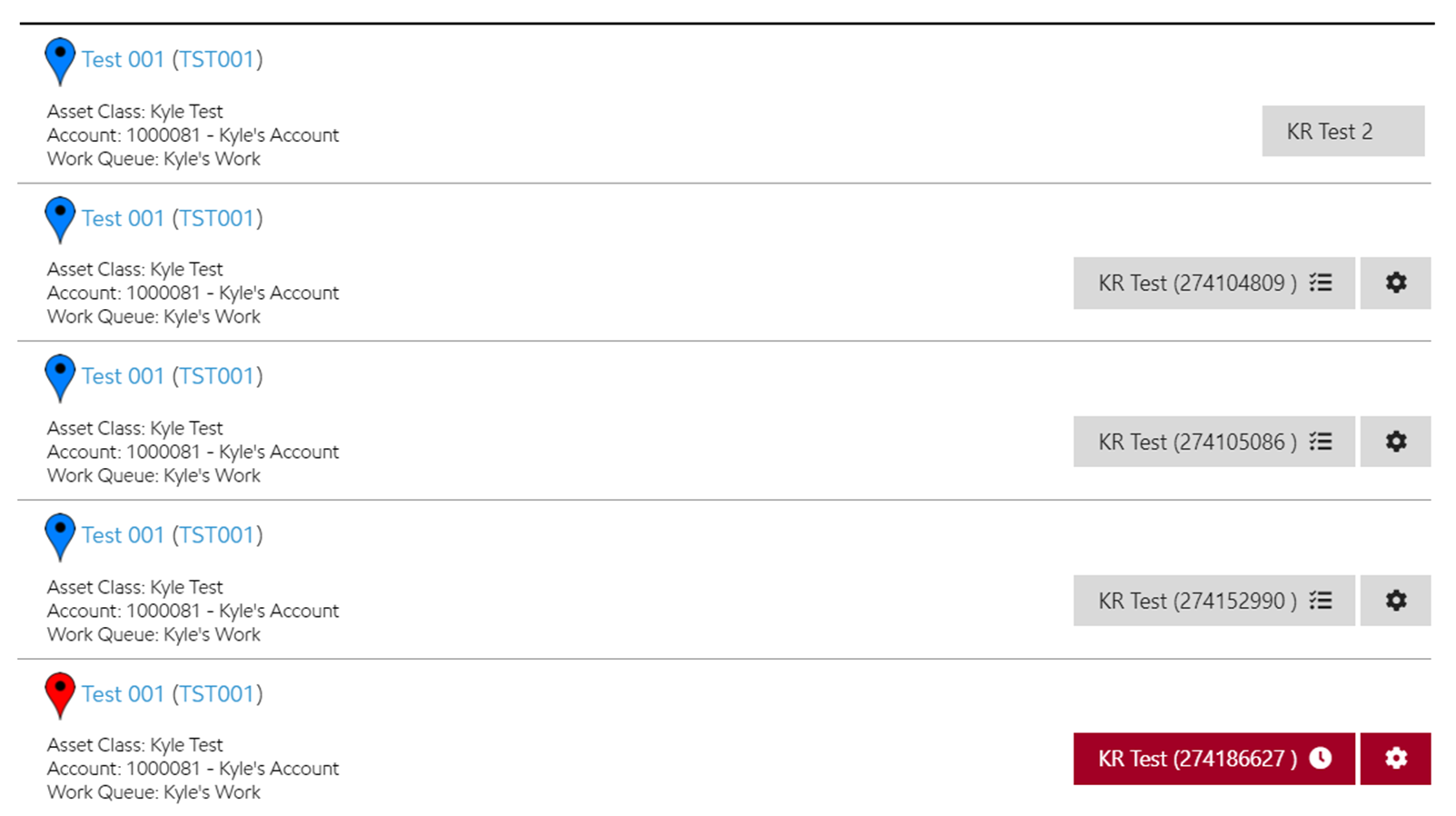Click blue pin in the 274105086 row
This screenshot has width=1456, height=816.
(x=60, y=375)
